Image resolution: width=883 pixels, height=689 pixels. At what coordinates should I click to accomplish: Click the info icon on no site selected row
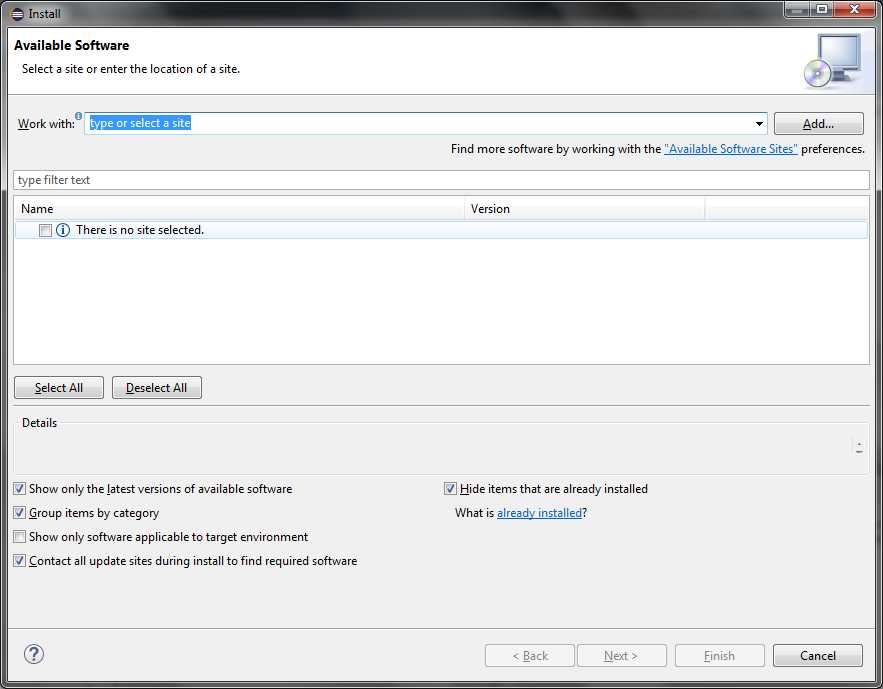click(62, 230)
